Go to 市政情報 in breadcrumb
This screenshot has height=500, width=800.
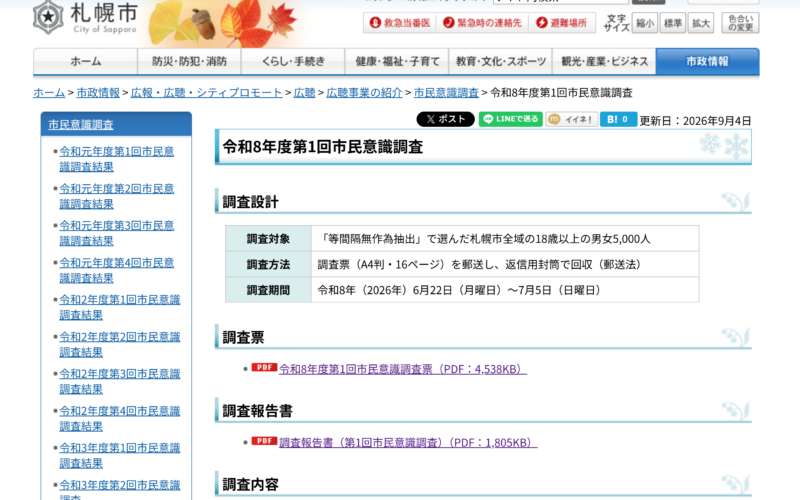click(x=98, y=93)
